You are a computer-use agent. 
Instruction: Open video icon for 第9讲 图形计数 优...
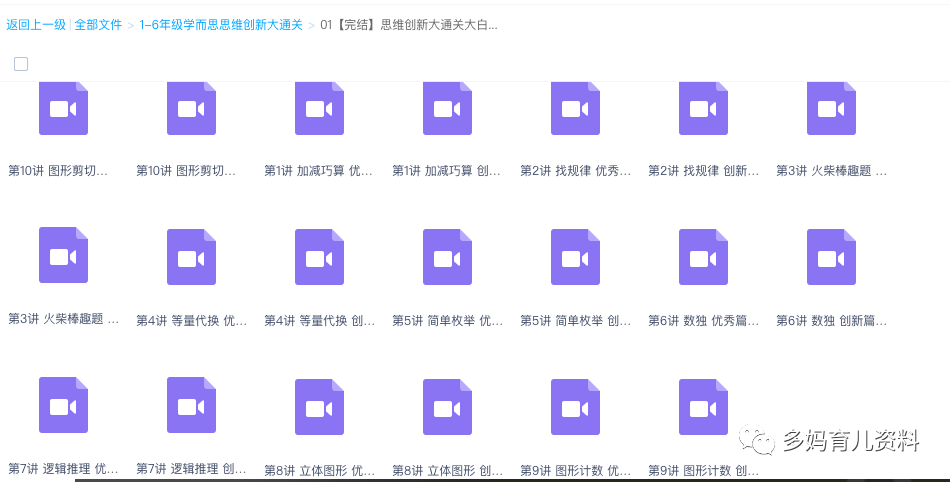click(x=575, y=407)
